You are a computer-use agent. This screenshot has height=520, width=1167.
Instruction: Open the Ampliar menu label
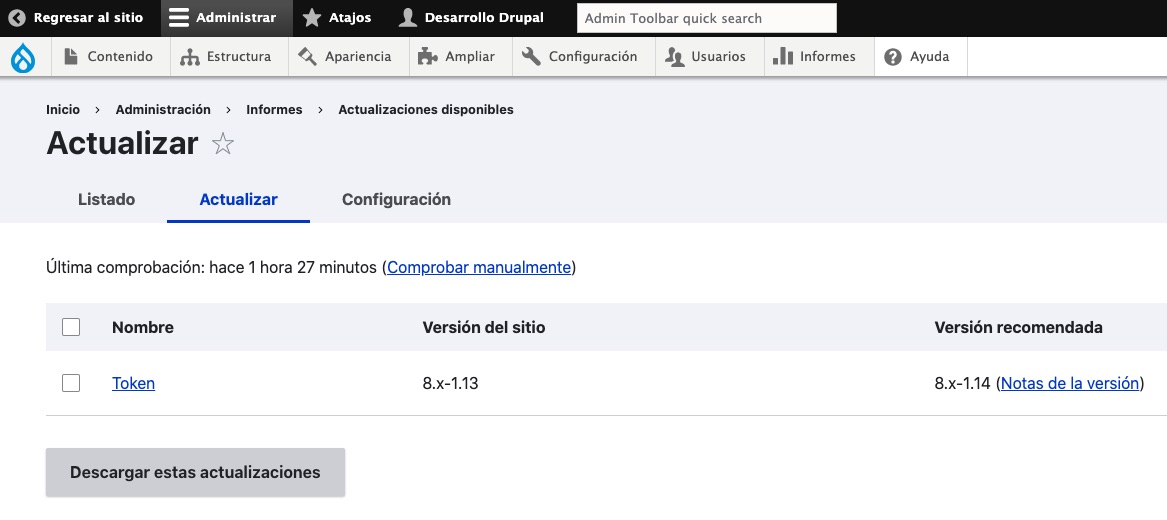click(x=470, y=57)
